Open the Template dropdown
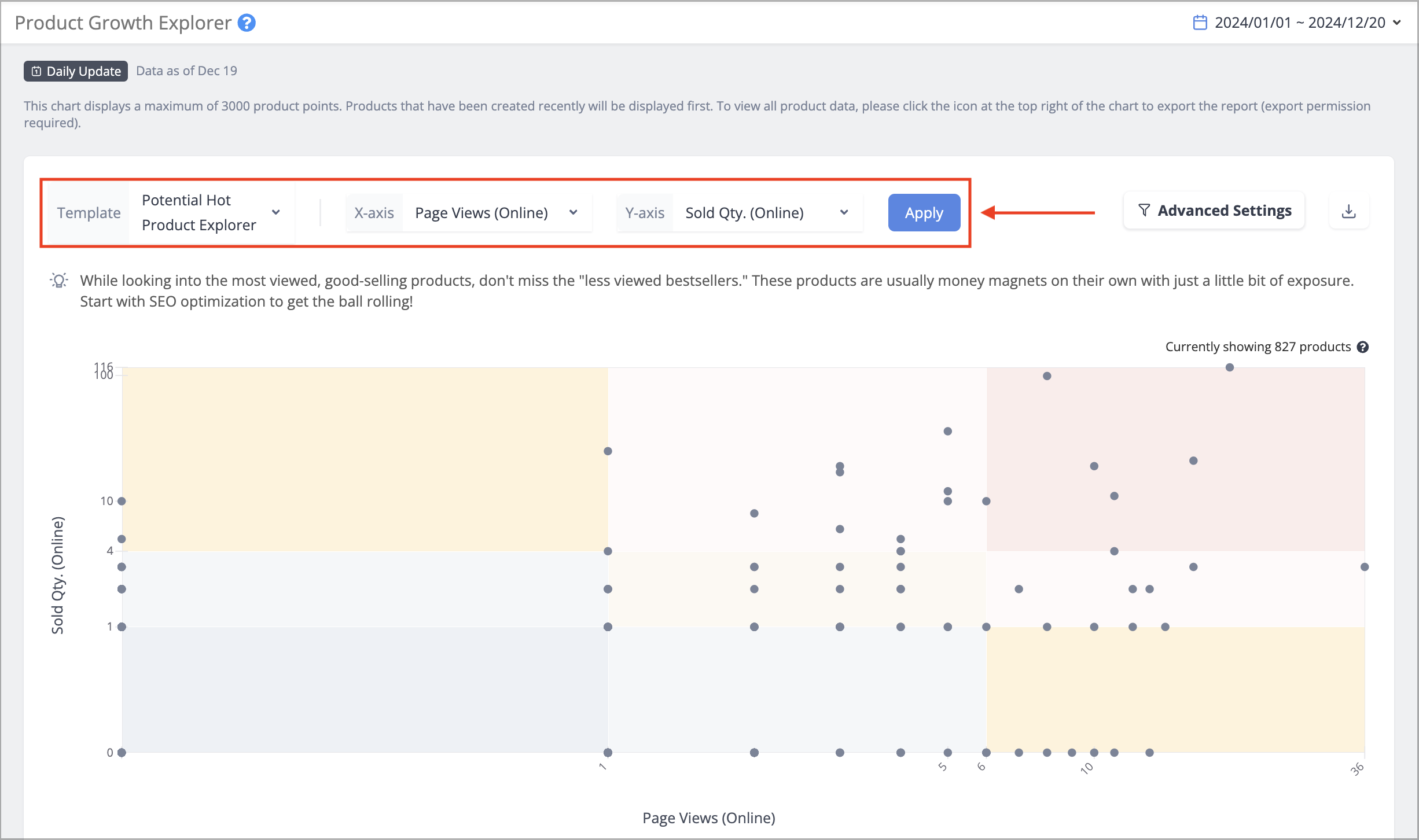This screenshot has width=1419, height=840. click(x=211, y=213)
